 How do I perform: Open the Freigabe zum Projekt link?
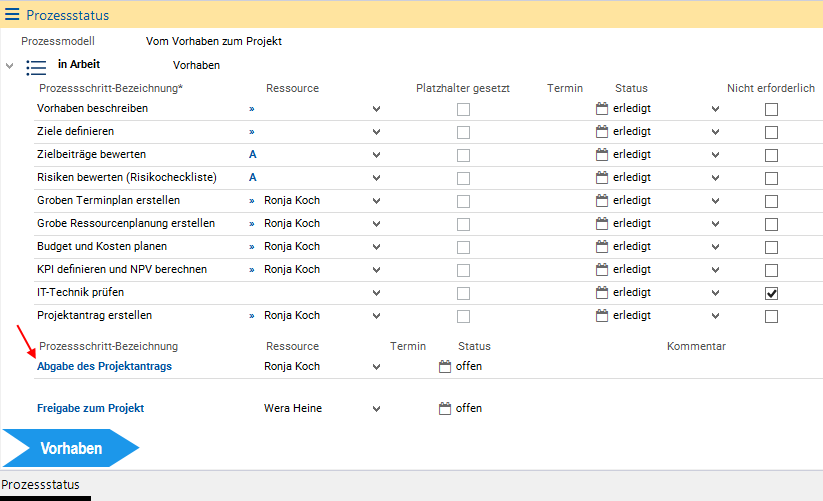click(90, 408)
